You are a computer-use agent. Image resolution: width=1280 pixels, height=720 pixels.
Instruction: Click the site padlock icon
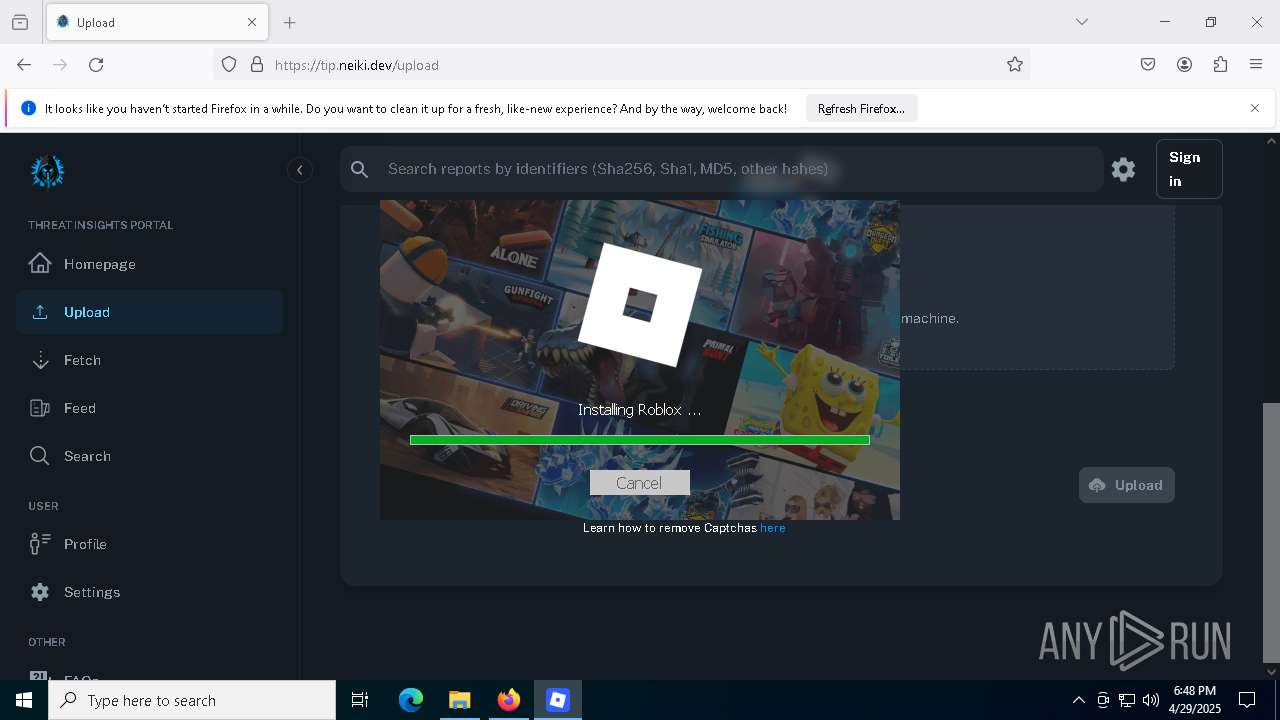coord(257,64)
